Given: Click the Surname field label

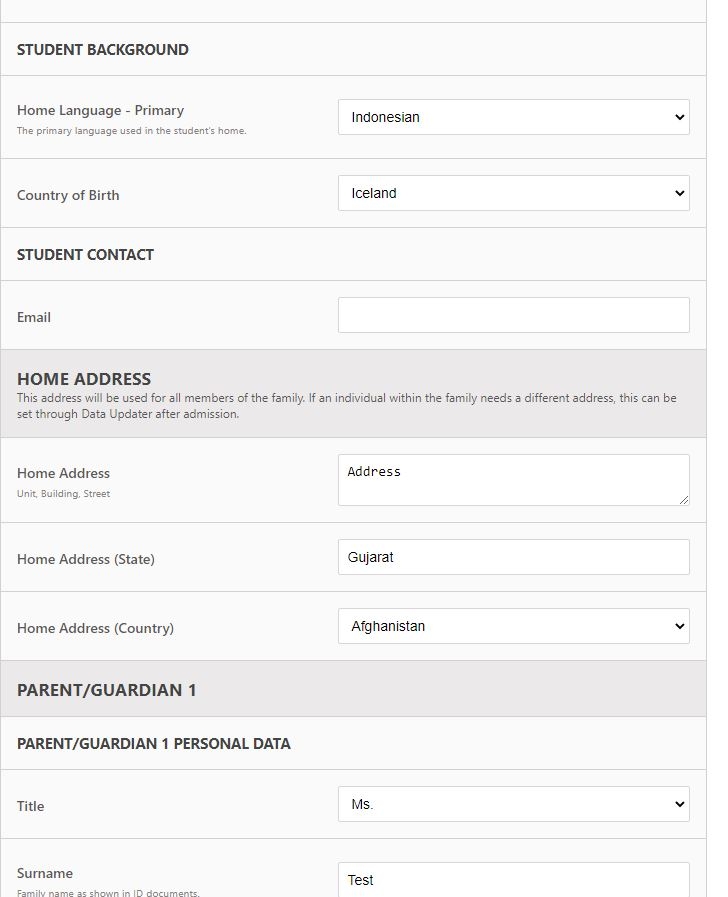Looking at the screenshot, I should pyautogui.click(x=45, y=874).
